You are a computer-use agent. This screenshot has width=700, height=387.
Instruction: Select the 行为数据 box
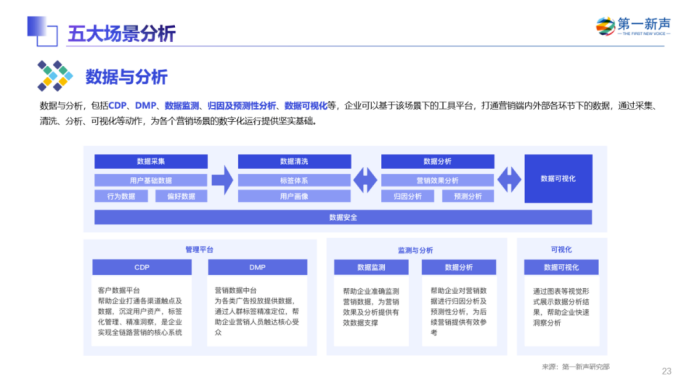pos(121,196)
